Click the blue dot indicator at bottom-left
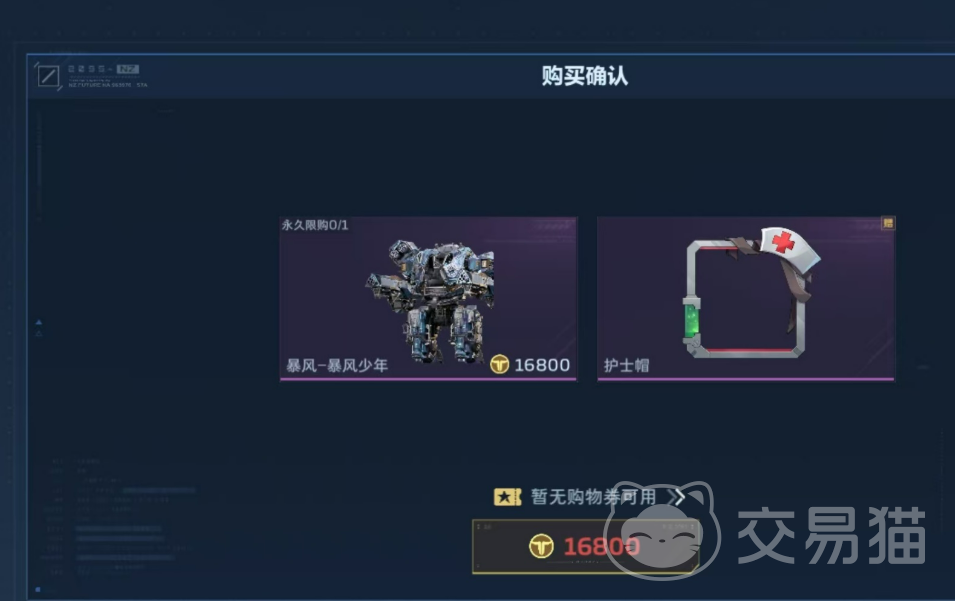Image resolution: width=955 pixels, height=601 pixels. point(38,589)
